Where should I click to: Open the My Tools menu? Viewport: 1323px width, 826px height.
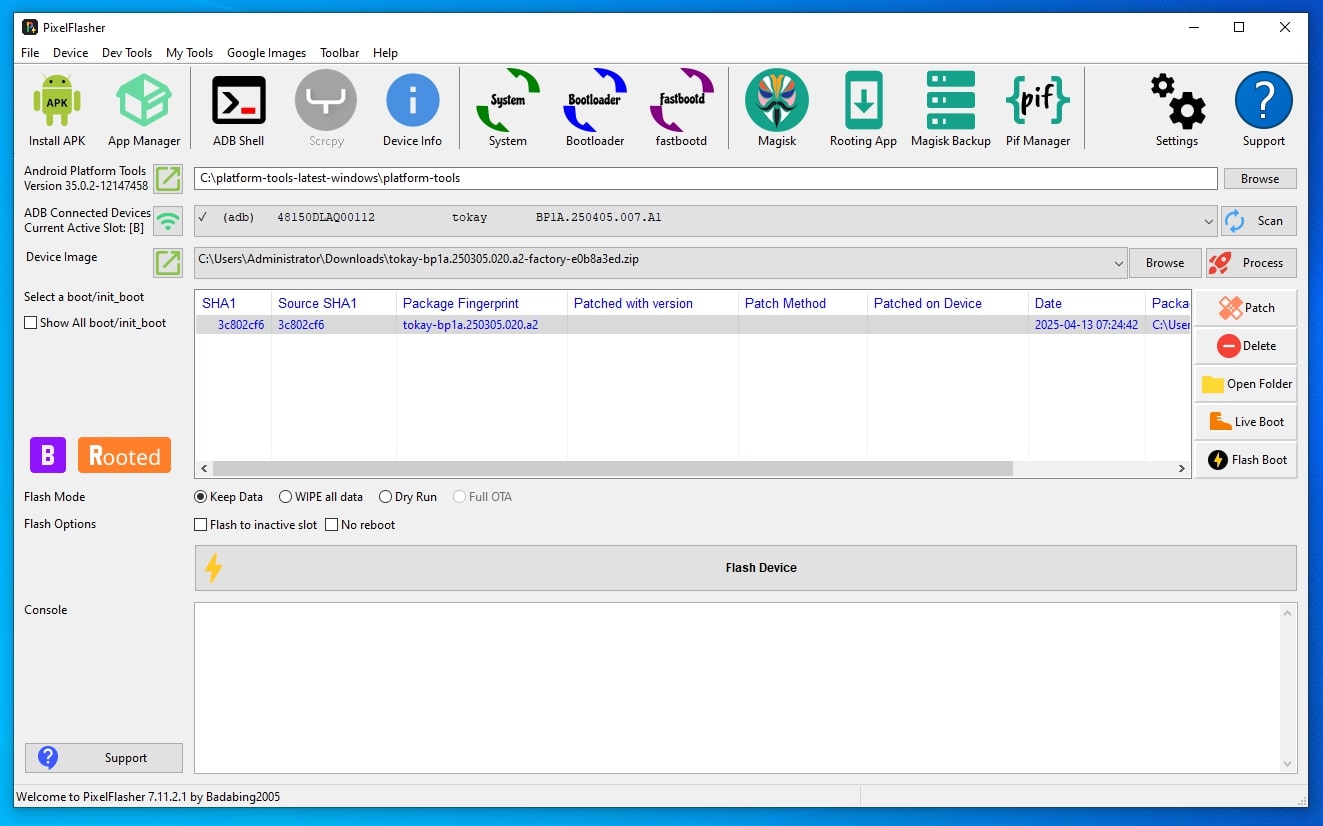[190, 53]
